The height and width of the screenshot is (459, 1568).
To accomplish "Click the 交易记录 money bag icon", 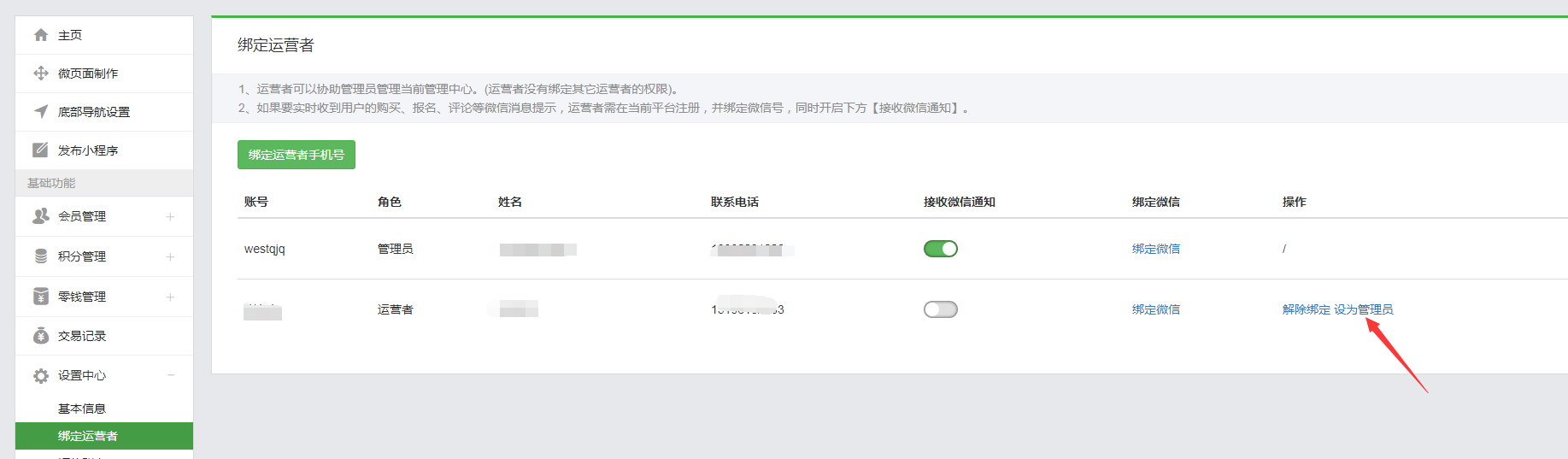I will 40,336.
